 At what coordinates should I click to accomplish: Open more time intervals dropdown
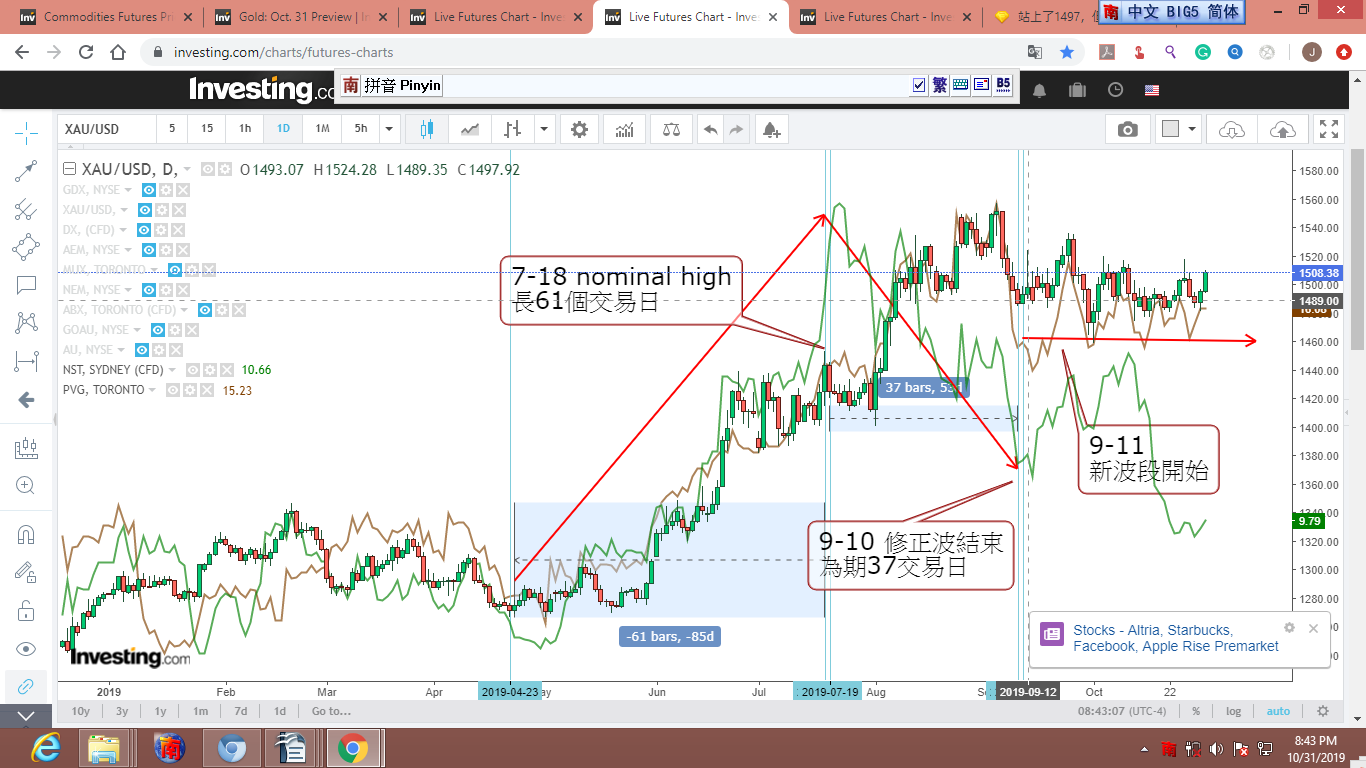click(390, 129)
